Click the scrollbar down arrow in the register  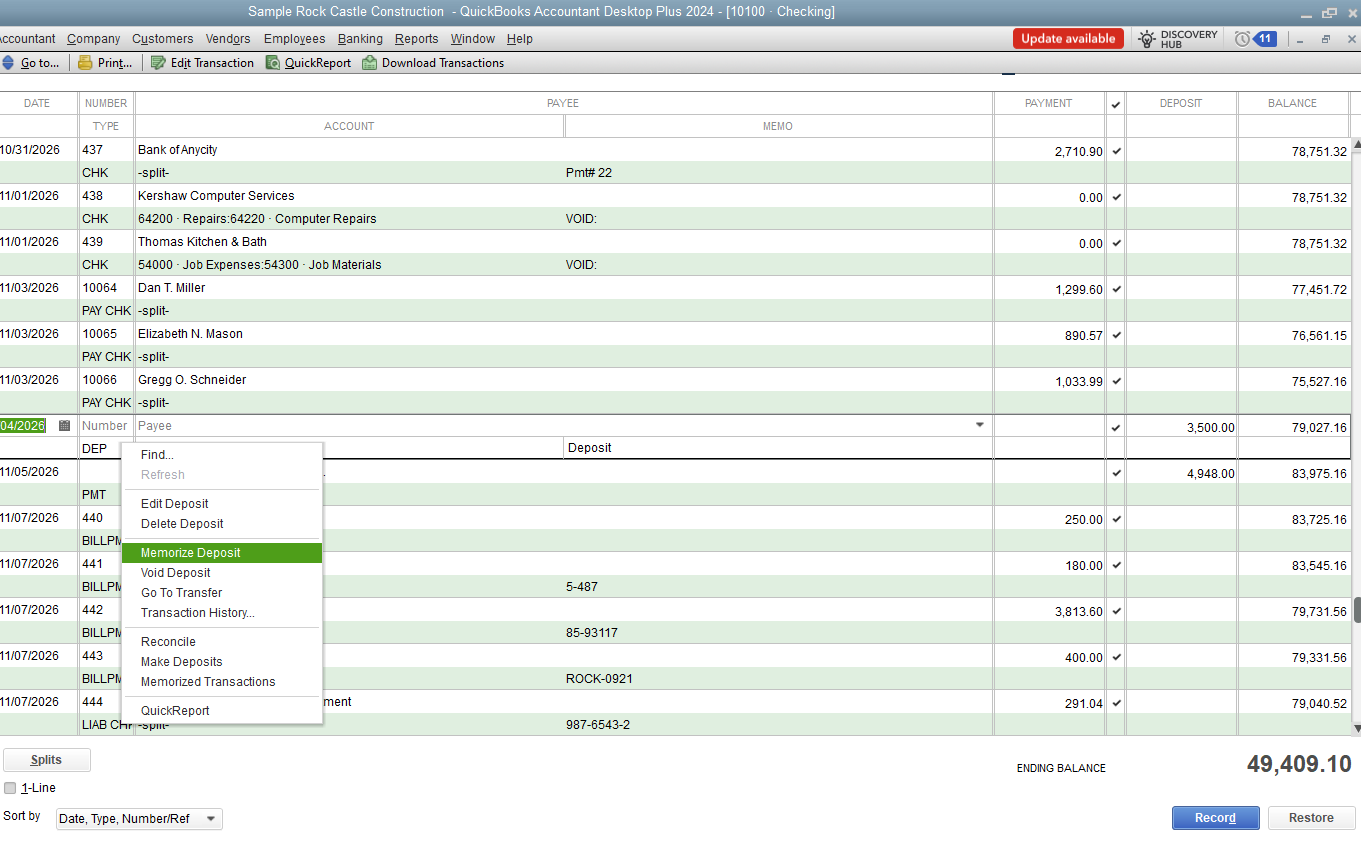(x=1356, y=727)
